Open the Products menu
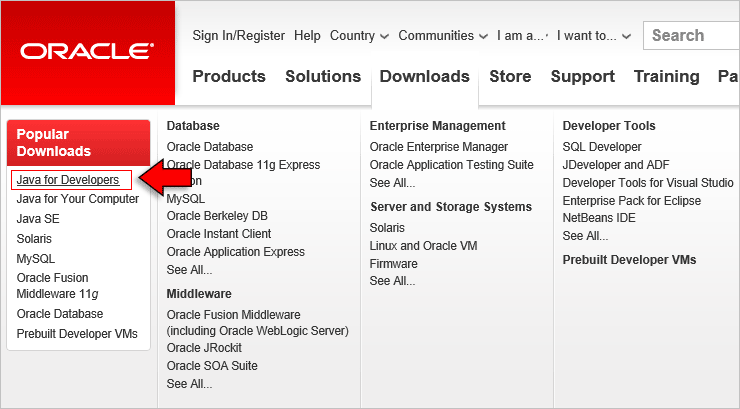 coord(229,76)
